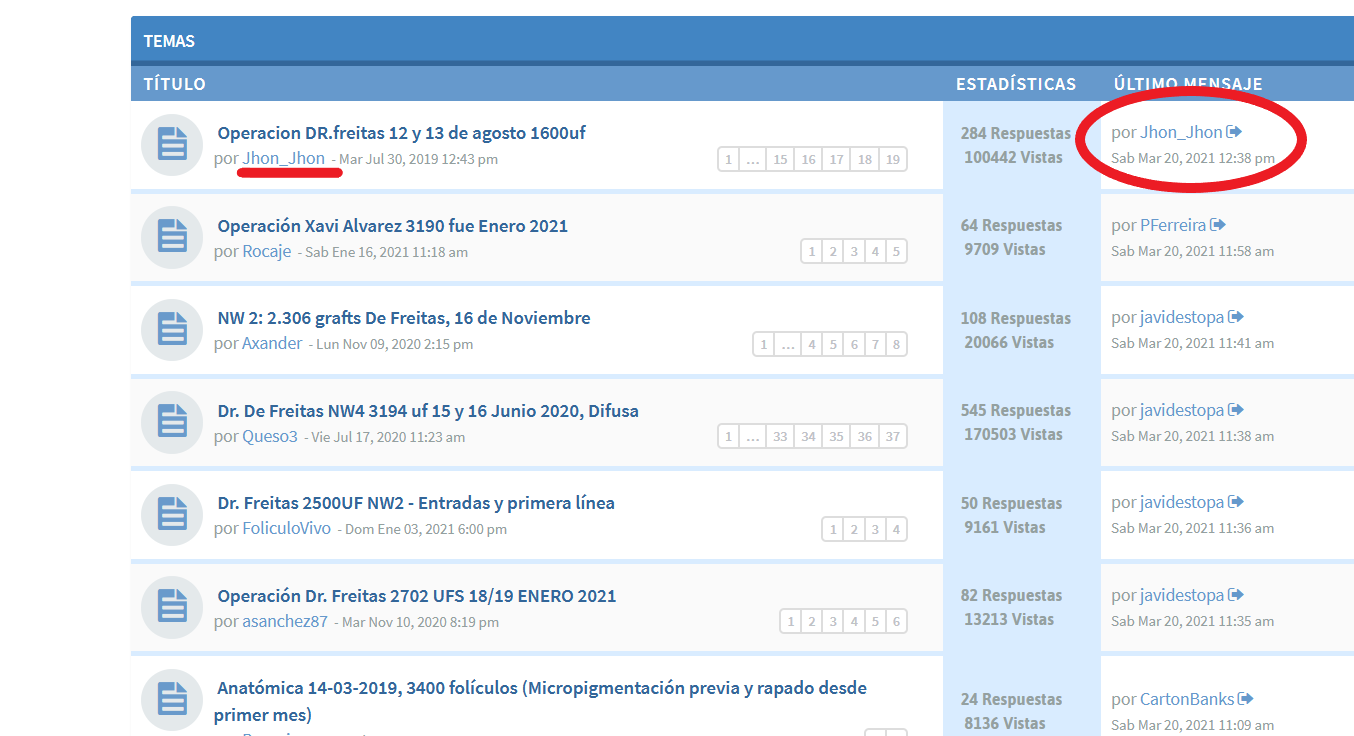This screenshot has height=736, width=1354.
Task: Open page 8 of the NW 2 thread
Action: pyautogui.click(x=896, y=345)
